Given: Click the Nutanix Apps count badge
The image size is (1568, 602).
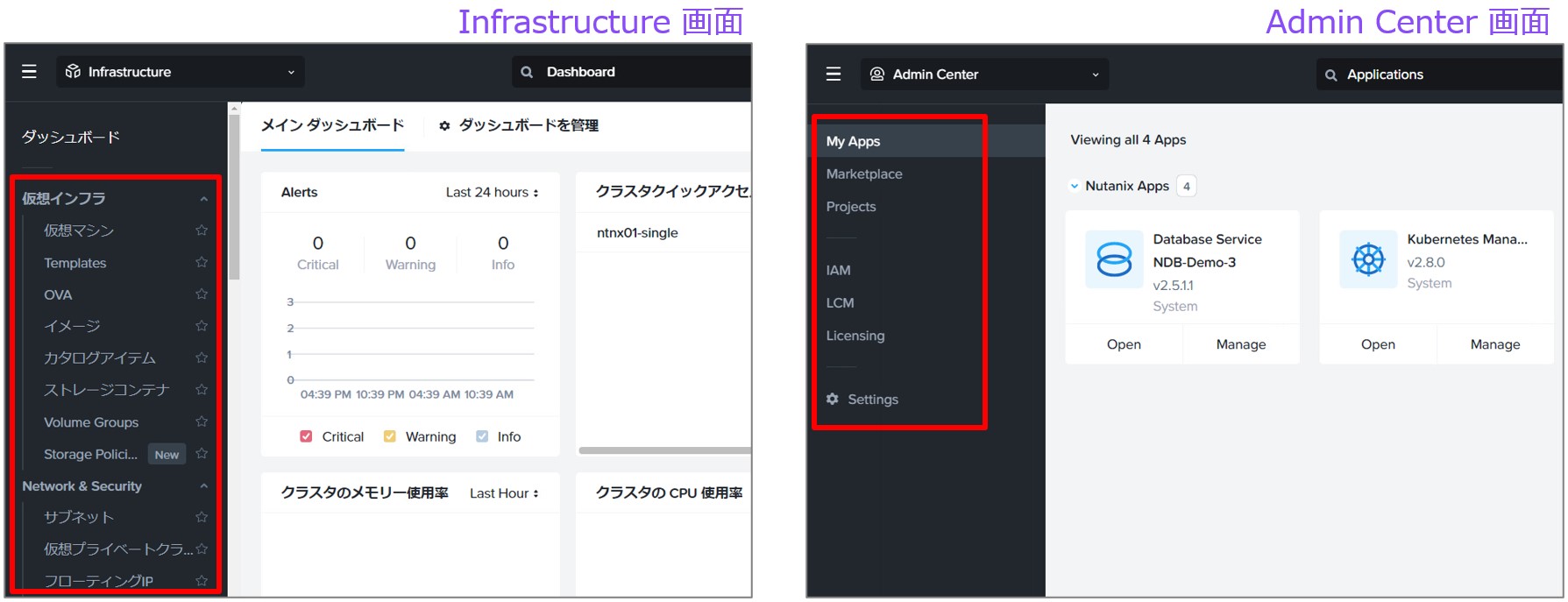Looking at the screenshot, I should 1186,186.
